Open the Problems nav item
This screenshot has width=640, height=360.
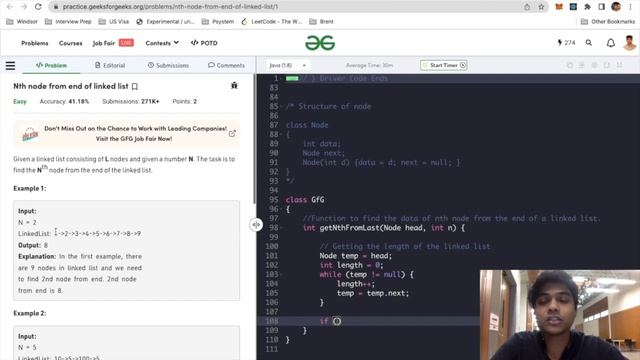pos(35,43)
